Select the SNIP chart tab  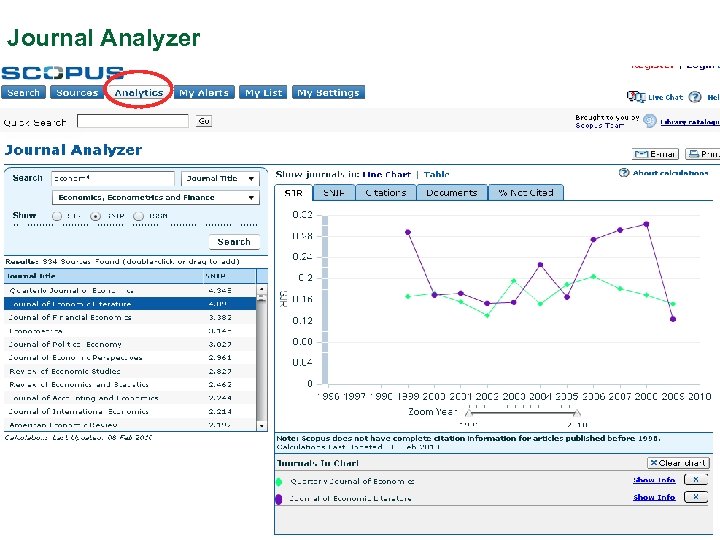[334, 193]
